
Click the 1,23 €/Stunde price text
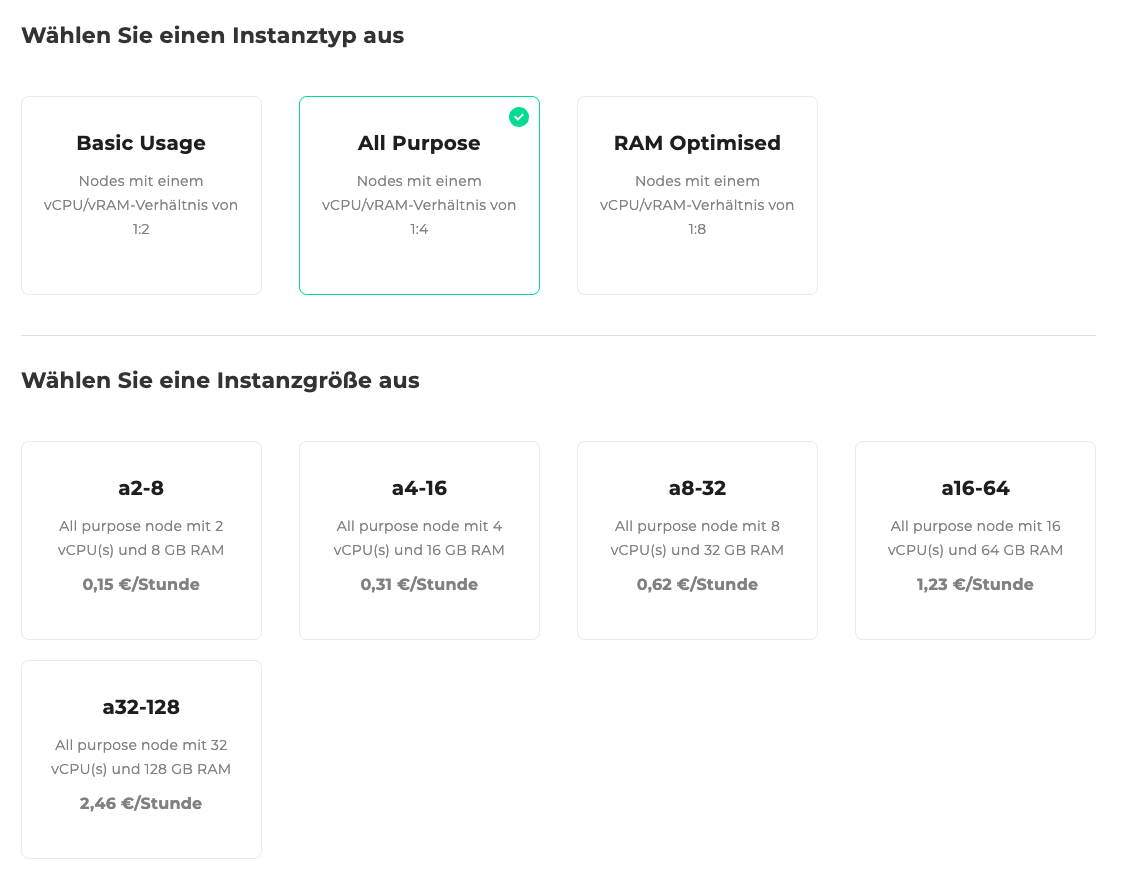(x=975, y=584)
